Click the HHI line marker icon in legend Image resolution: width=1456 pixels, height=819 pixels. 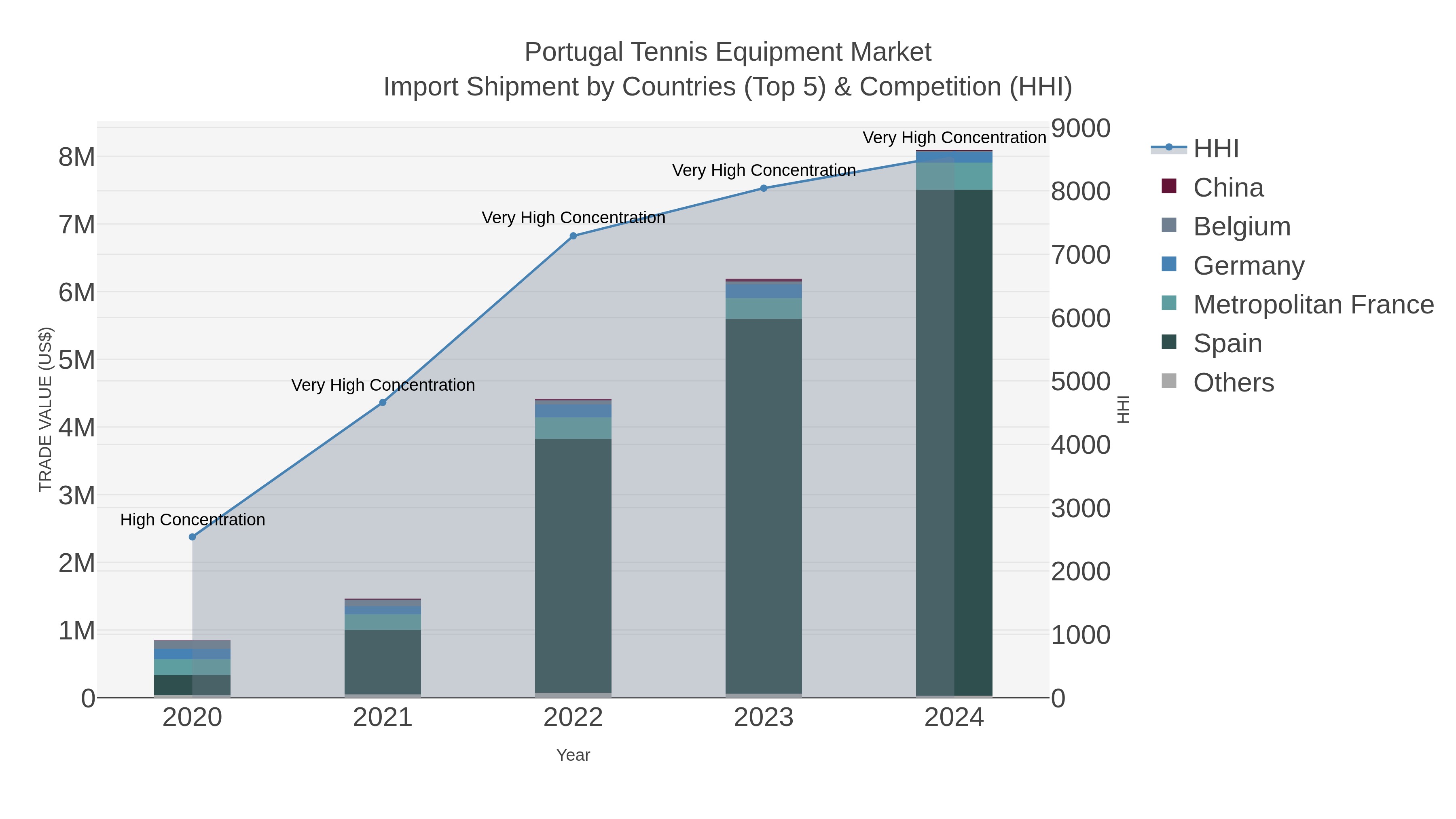pos(1169,148)
